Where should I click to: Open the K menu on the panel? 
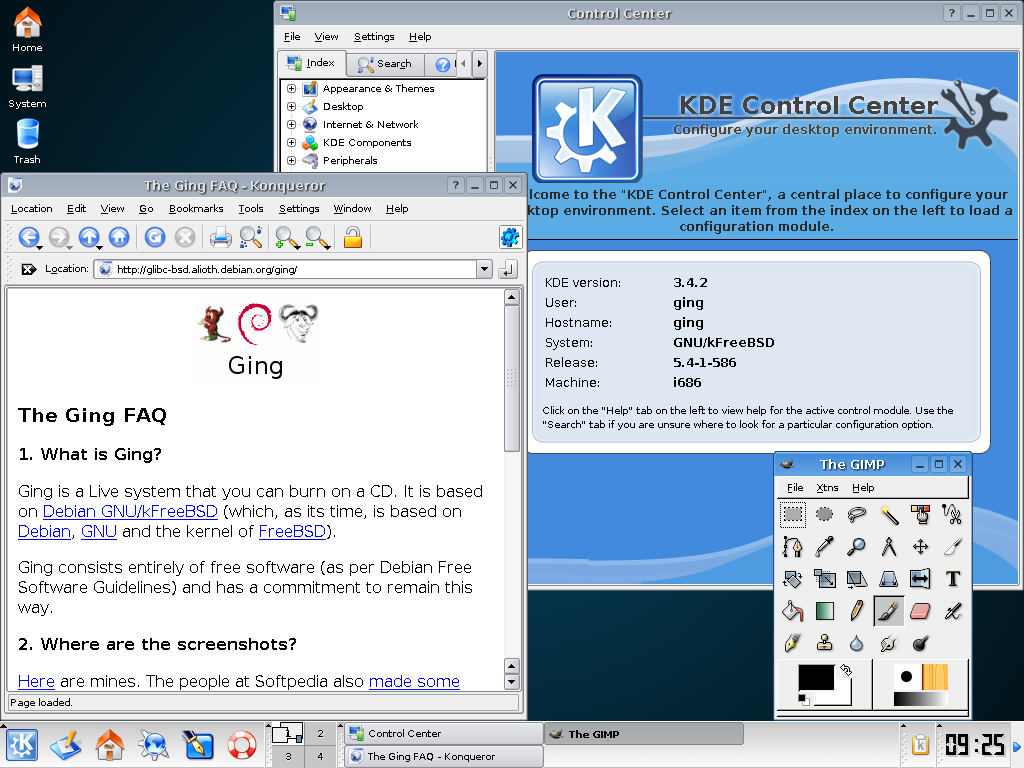tap(22, 745)
